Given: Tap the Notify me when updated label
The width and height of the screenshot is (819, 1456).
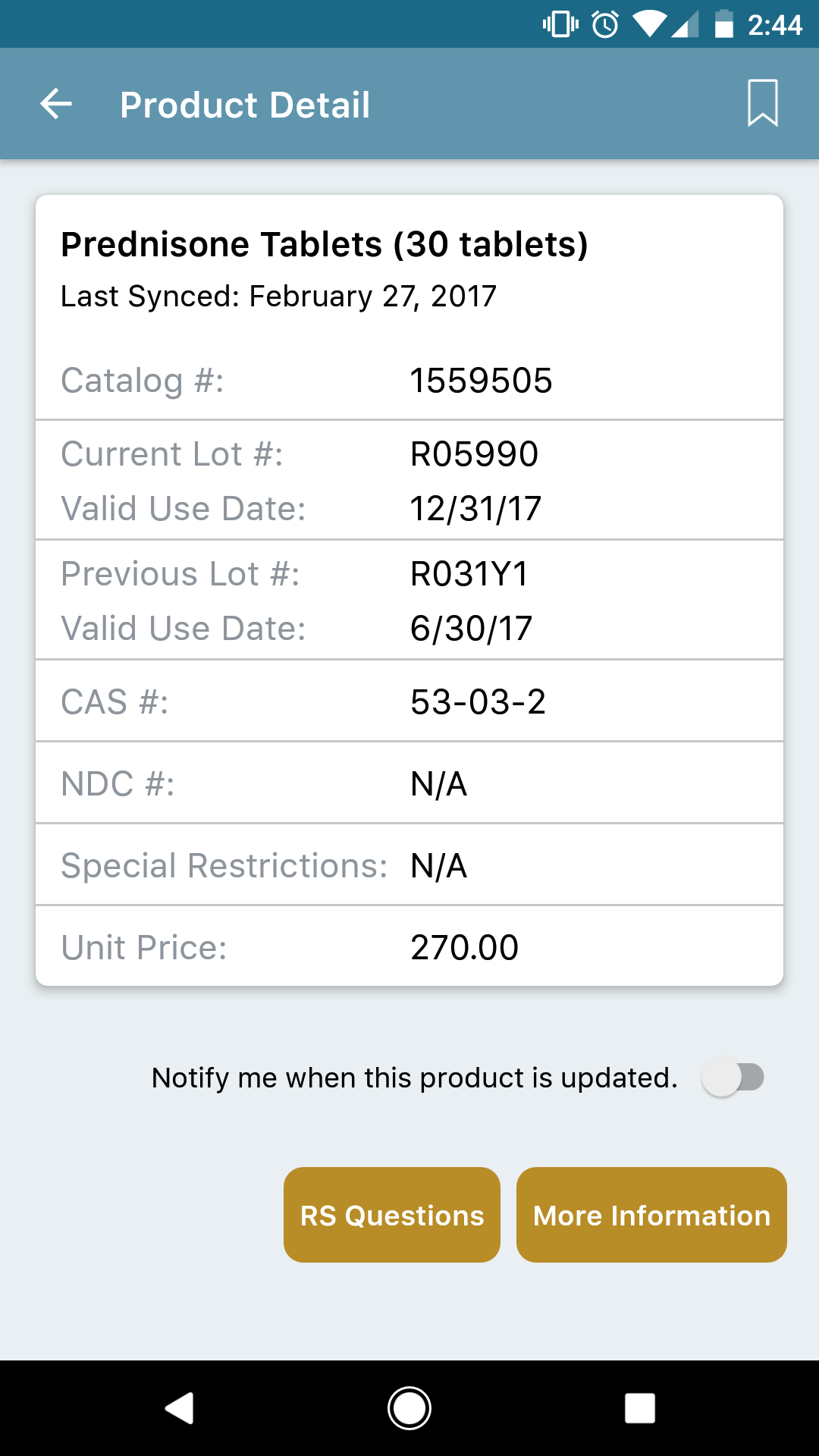Looking at the screenshot, I should [414, 1078].
